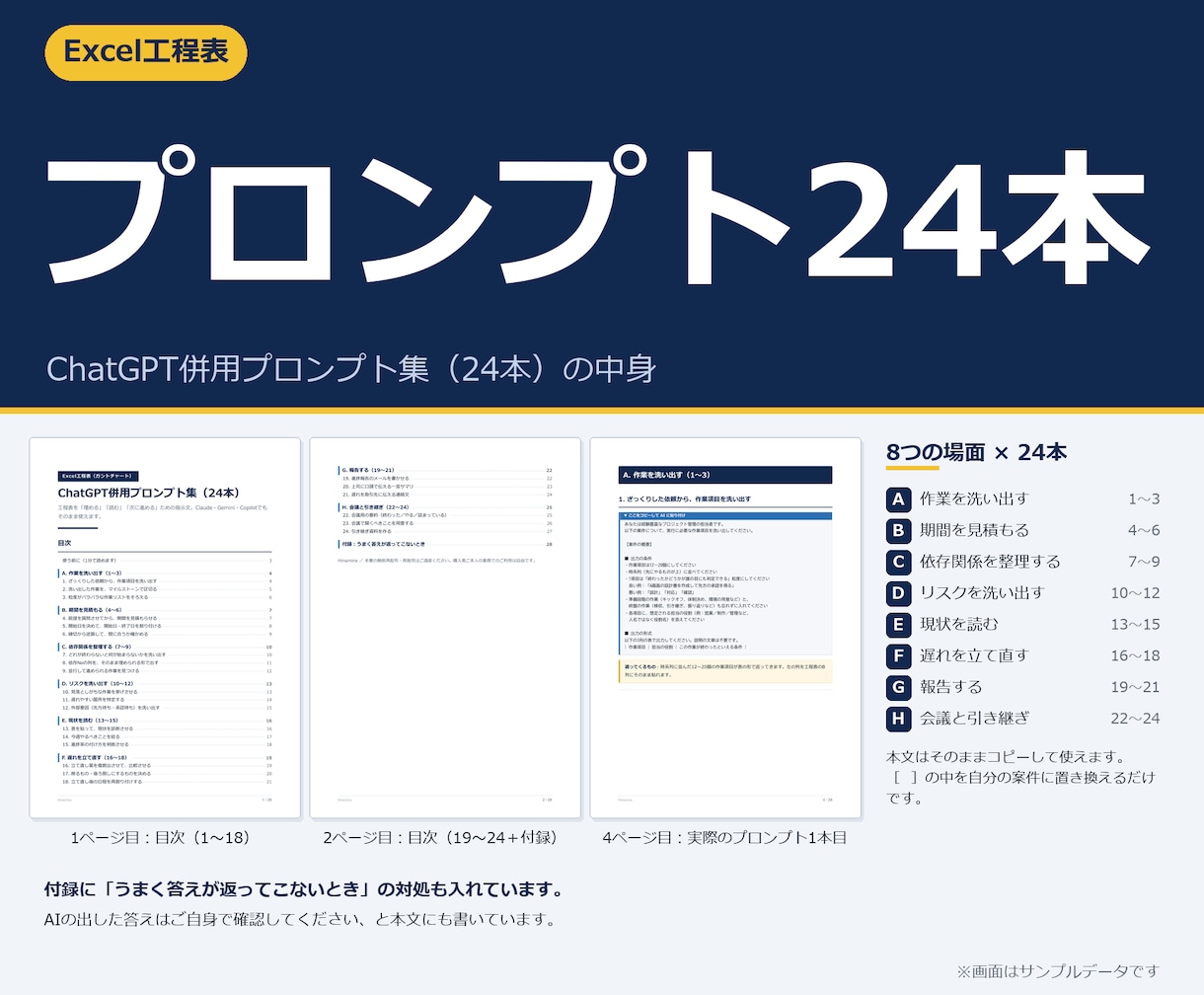Click the note 本文はそのままコピーして使えます
1204x995 pixels.
1006,757
